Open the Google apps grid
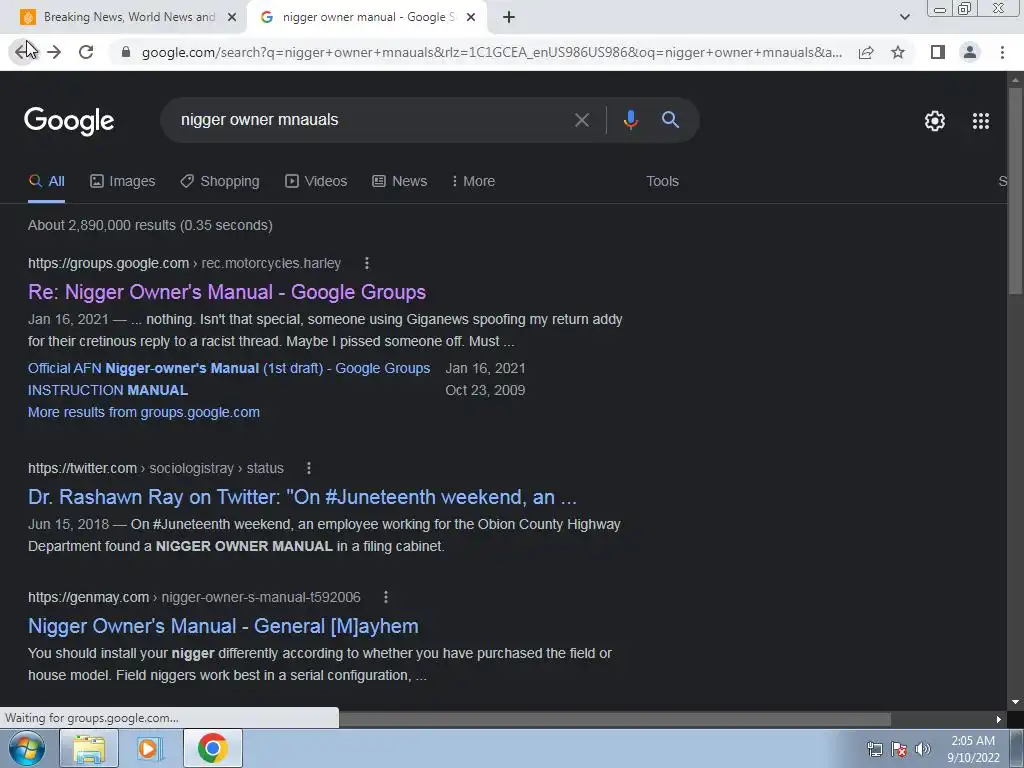The image size is (1024, 768). point(981,121)
